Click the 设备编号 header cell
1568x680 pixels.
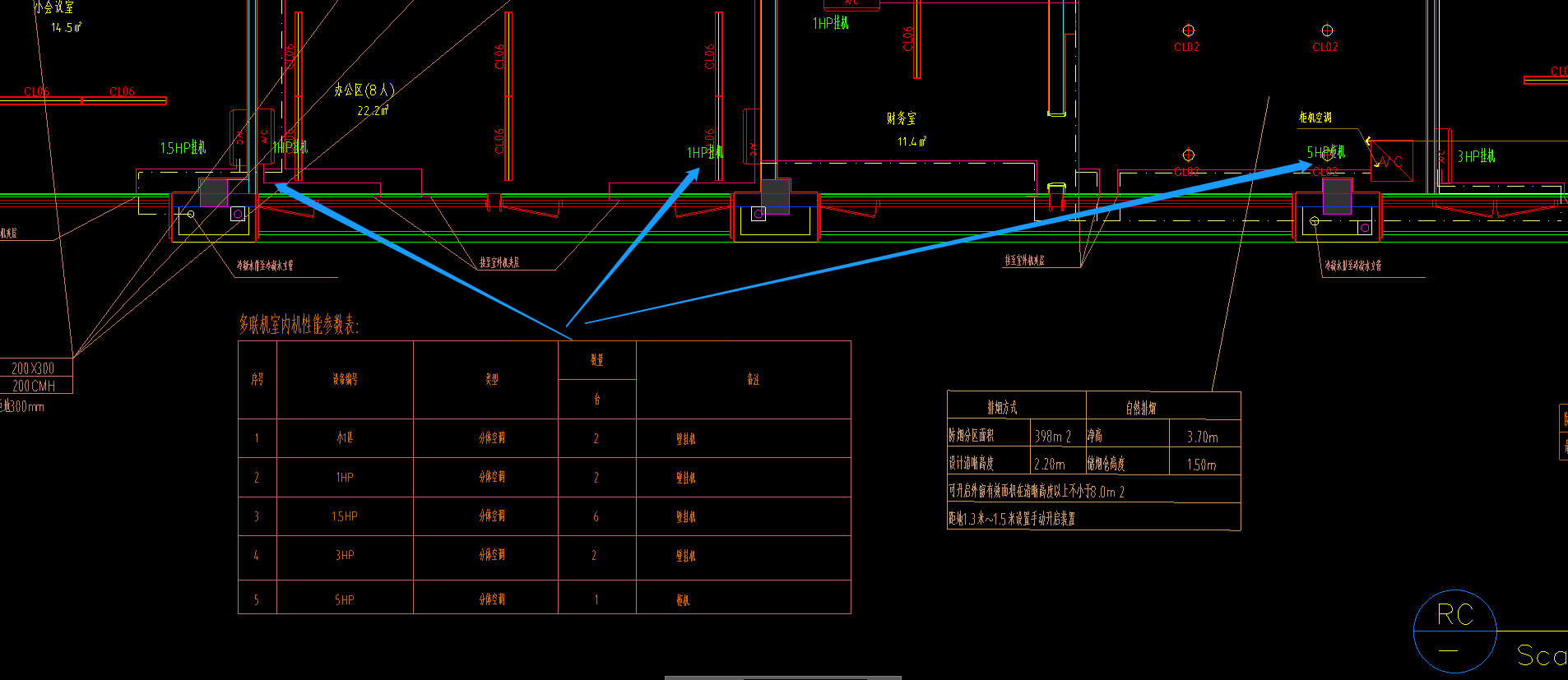coord(345,380)
